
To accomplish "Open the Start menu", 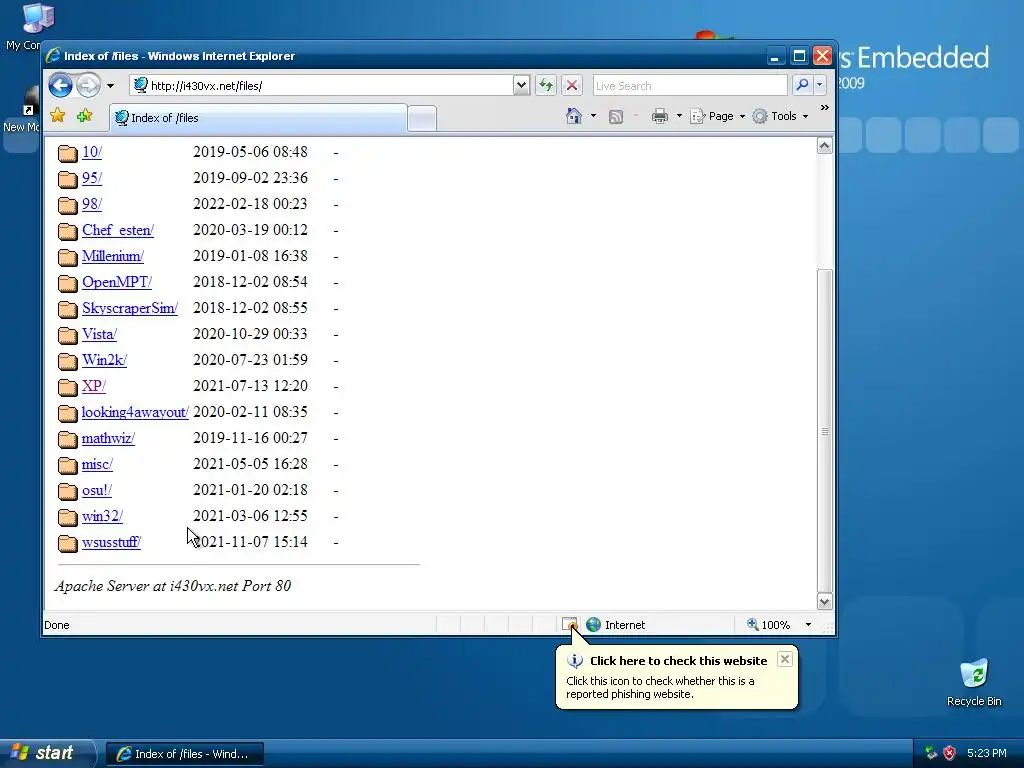I will pyautogui.click(x=47, y=753).
